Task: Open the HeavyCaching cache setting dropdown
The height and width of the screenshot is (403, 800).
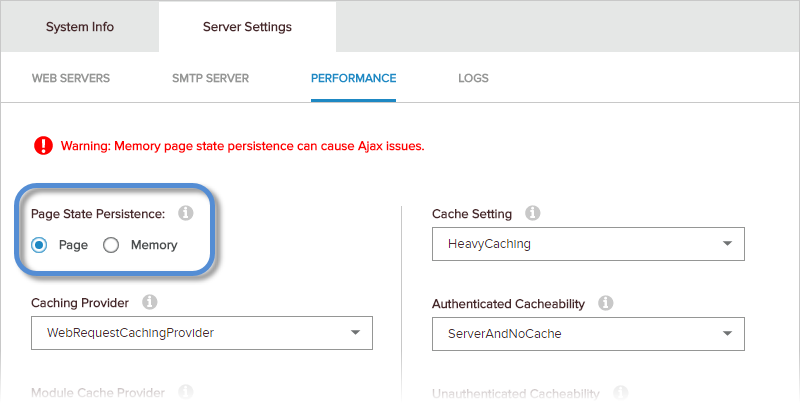Action: pos(588,244)
